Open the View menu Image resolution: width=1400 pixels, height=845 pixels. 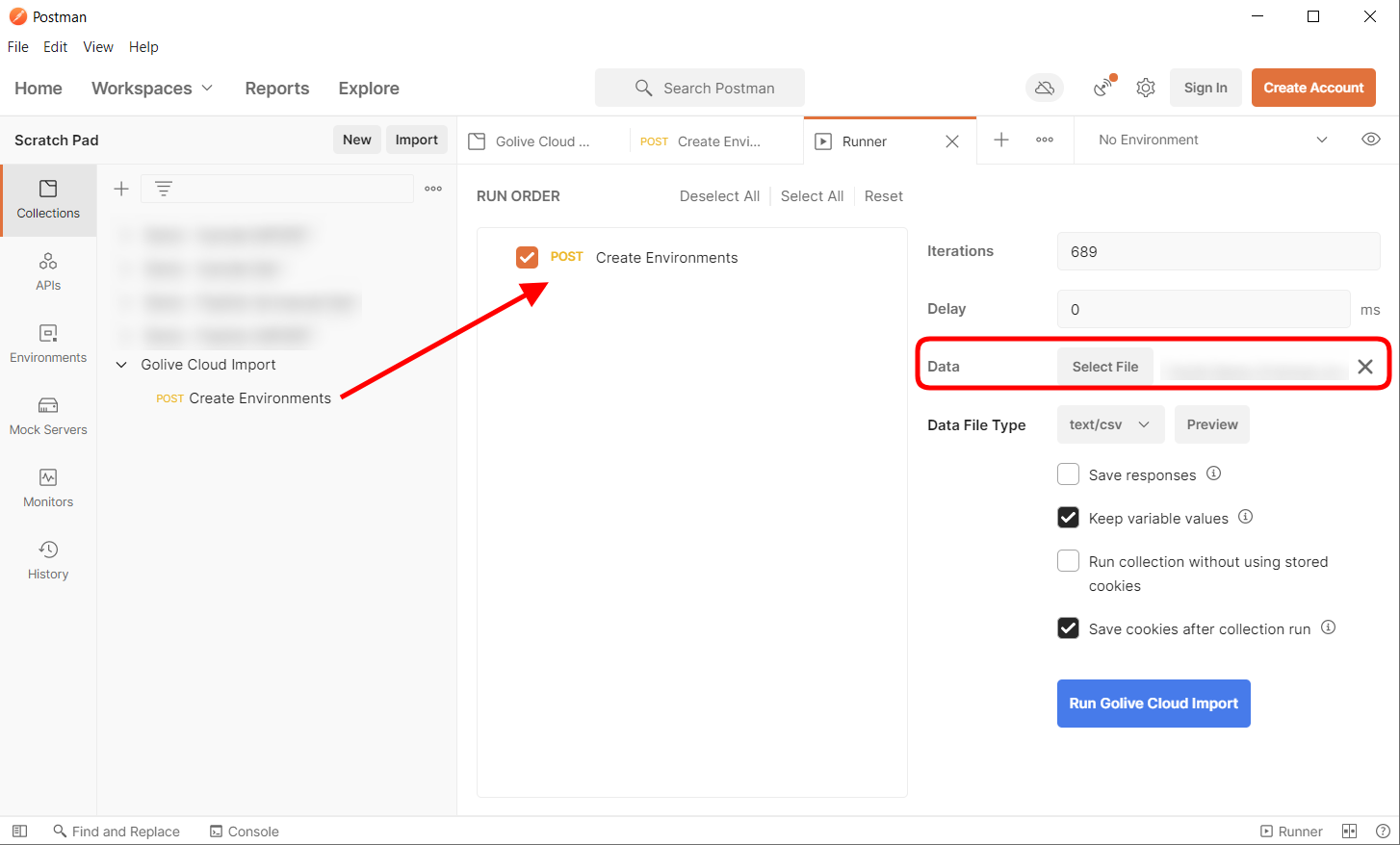(97, 47)
